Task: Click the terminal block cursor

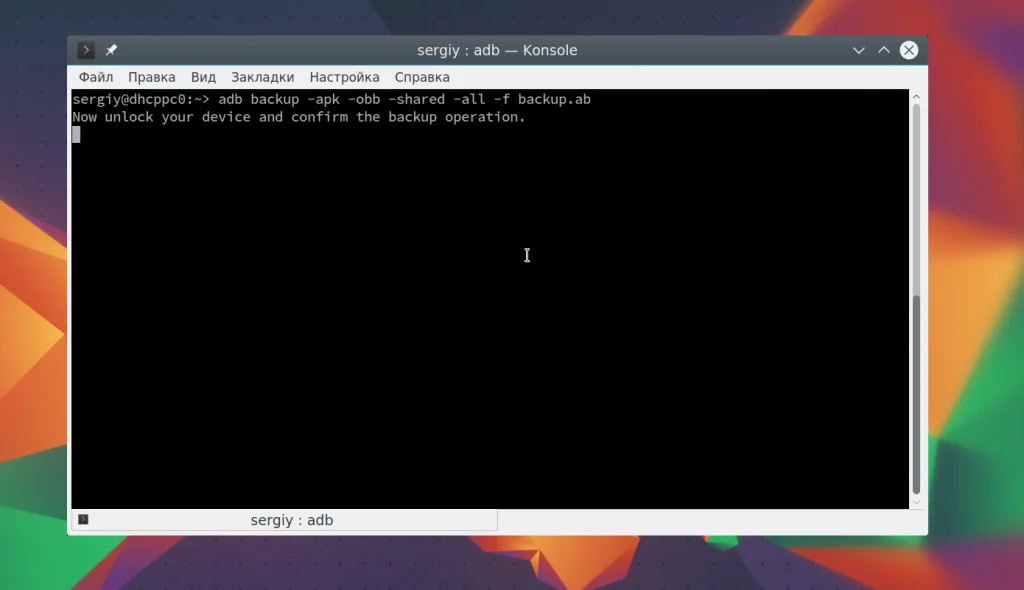Action: coord(76,135)
